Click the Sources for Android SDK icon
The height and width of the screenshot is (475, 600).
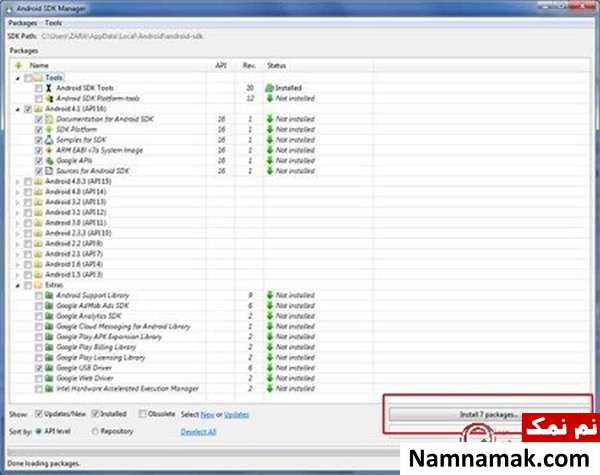(x=49, y=171)
